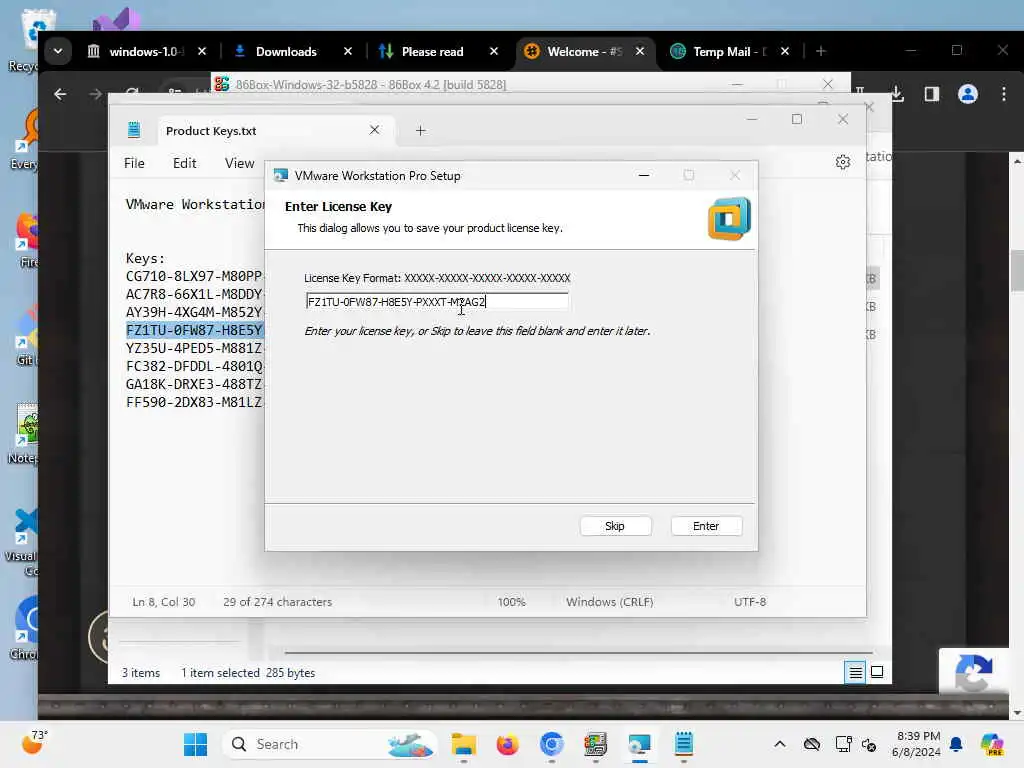Open the File menu in Notepad
The width and height of the screenshot is (1024, 768).
click(134, 163)
